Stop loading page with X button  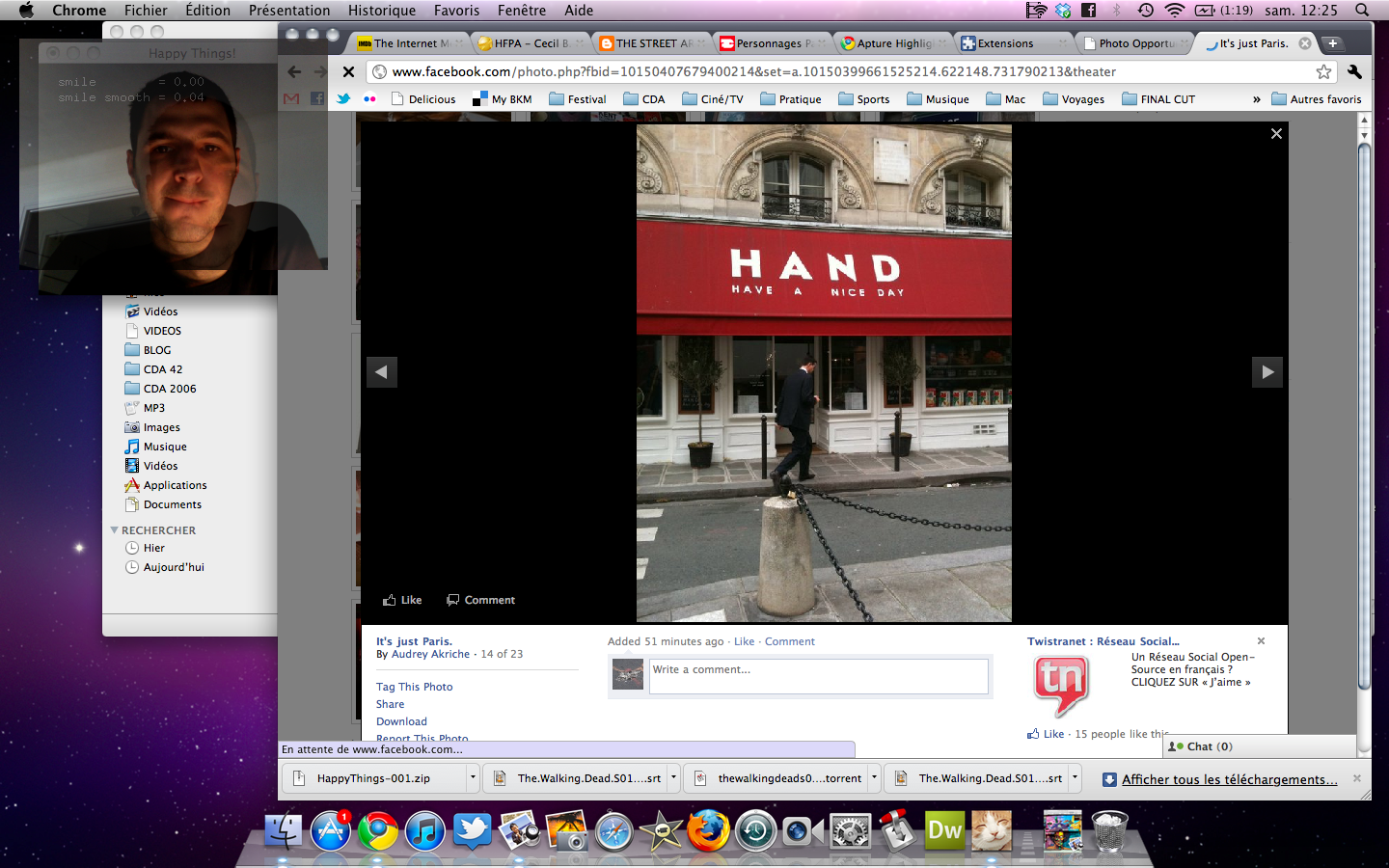[x=349, y=71]
